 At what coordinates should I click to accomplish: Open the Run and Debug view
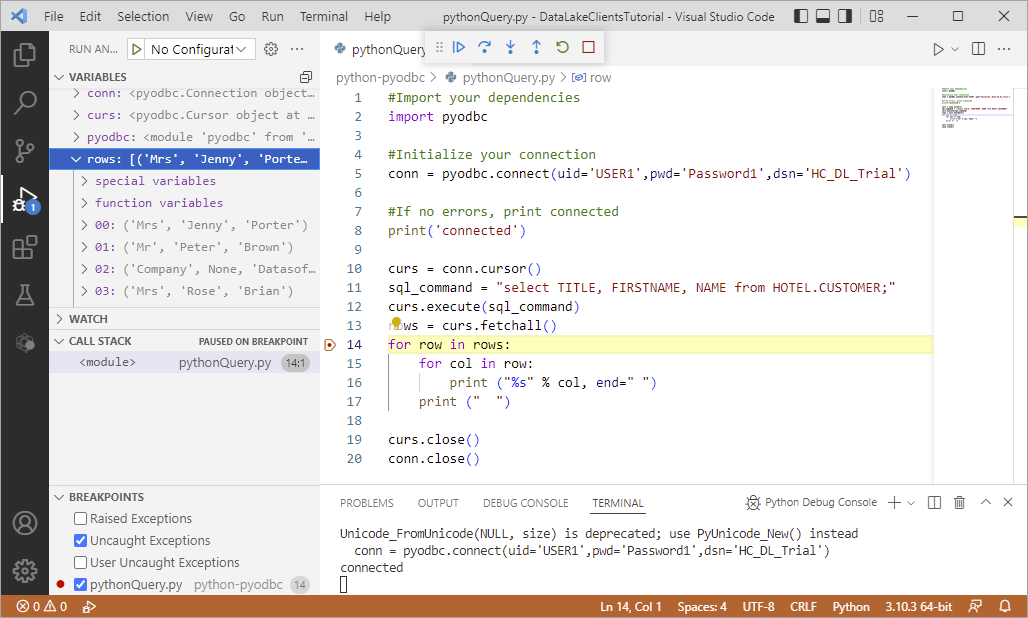coord(24,199)
